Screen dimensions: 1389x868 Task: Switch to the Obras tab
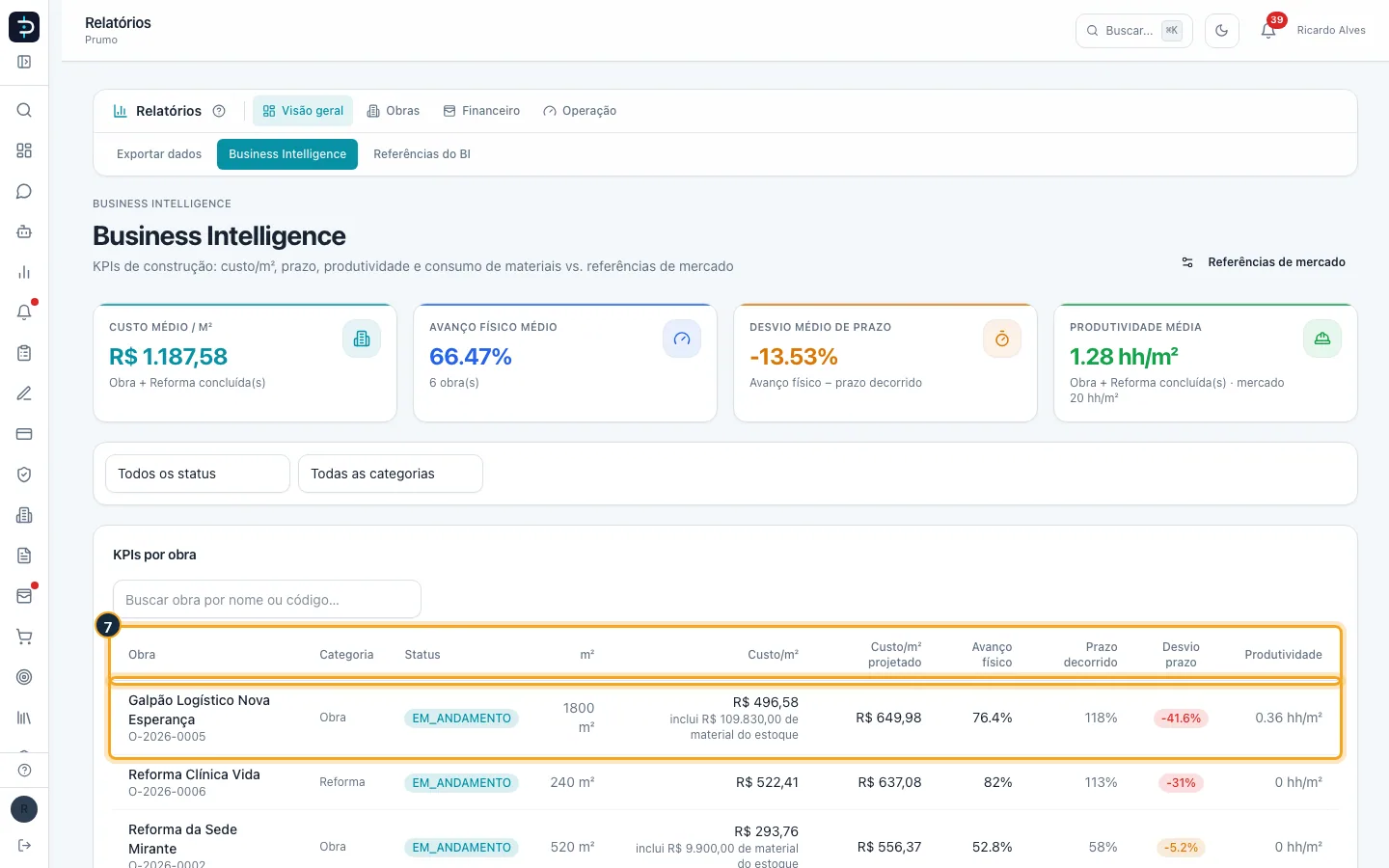click(394, 111)
